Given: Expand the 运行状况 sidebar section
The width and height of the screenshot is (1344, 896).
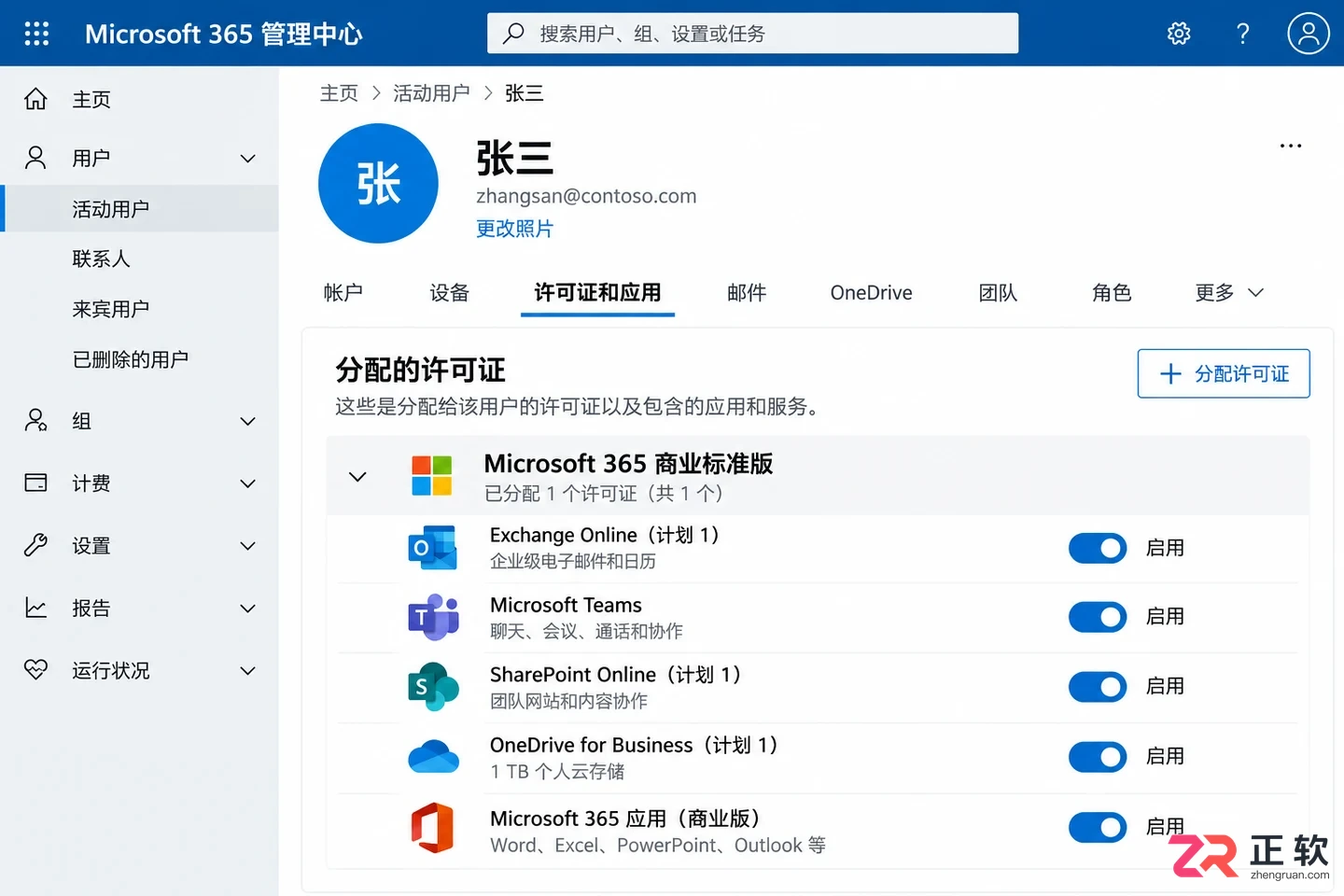Looking at the screenshot, I should coord(247,671).
